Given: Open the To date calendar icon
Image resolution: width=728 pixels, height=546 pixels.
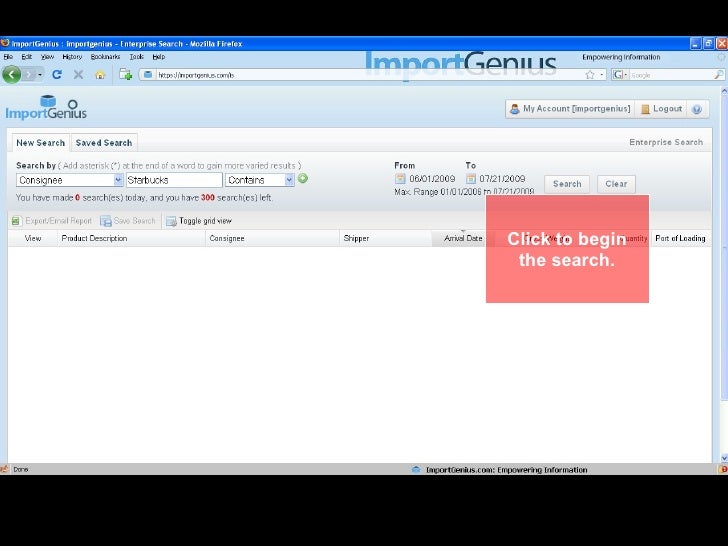Looking at the screenshot, I should tap(471, 179).
